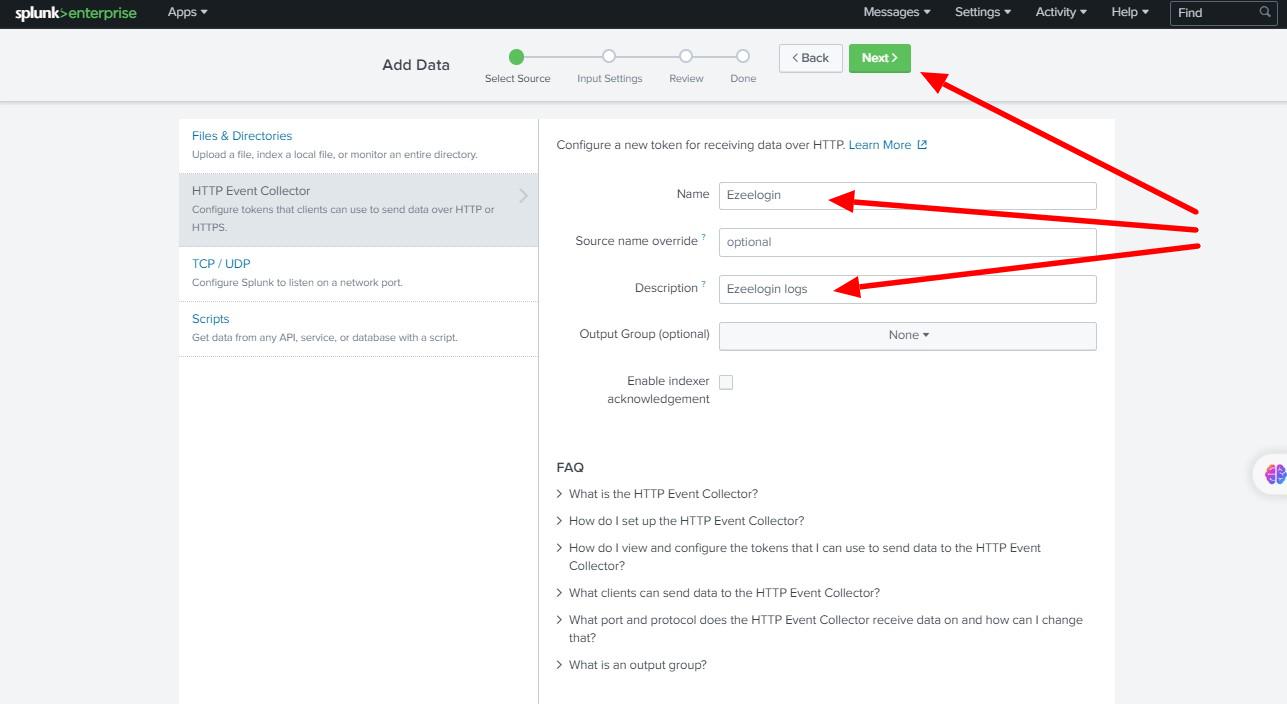Screen dimensions: 1287x704
Task: Click the green Next button
Action: pos(879,58)
